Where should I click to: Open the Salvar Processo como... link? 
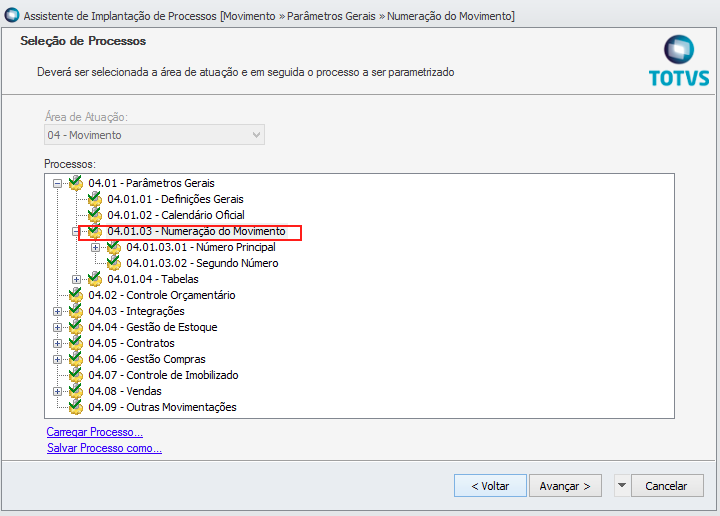(x=104, y=448)
